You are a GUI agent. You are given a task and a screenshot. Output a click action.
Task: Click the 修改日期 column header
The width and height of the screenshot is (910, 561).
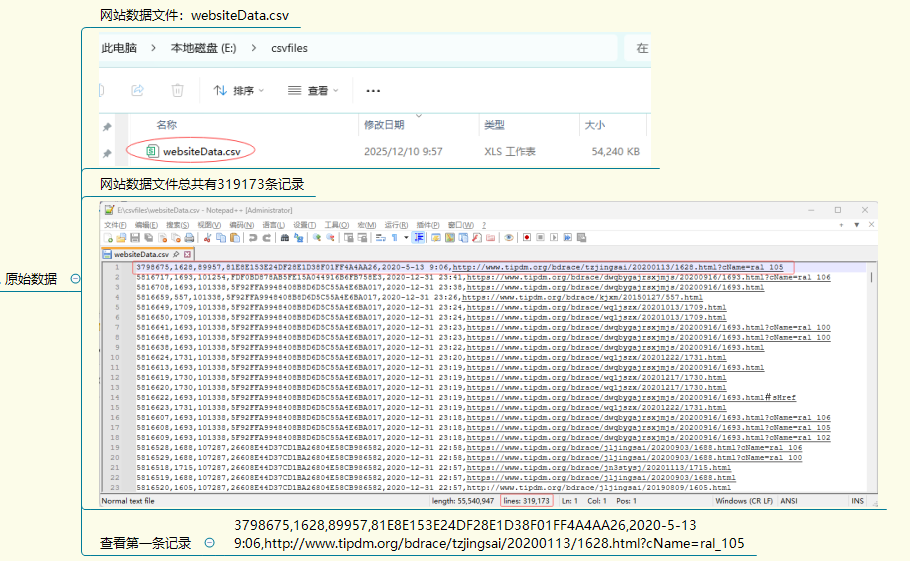[383, 125]
